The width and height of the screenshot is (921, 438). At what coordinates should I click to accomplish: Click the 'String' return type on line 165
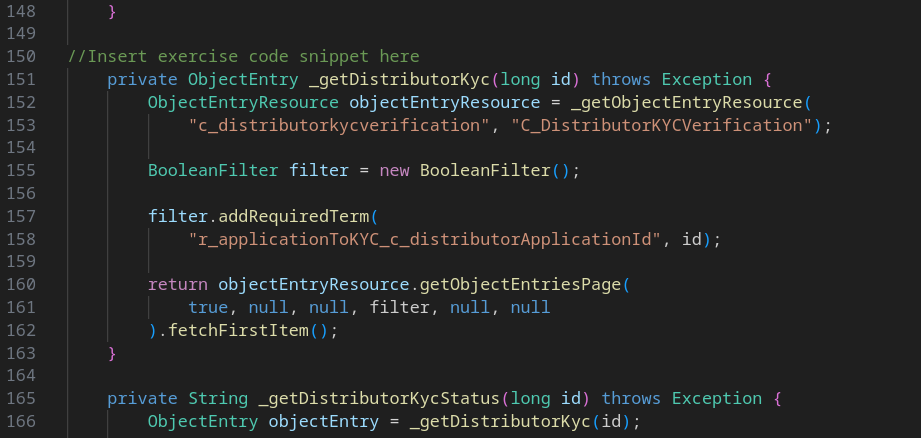(x=218, y=398)
